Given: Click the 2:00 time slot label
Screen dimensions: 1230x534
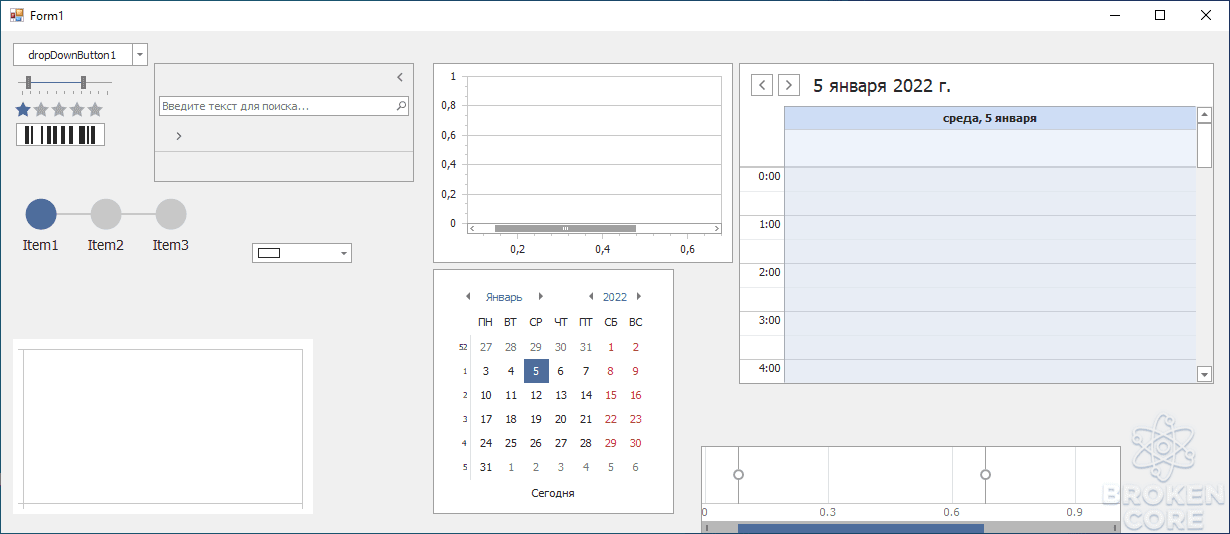Looking at the screenshot, I should 769,272.
